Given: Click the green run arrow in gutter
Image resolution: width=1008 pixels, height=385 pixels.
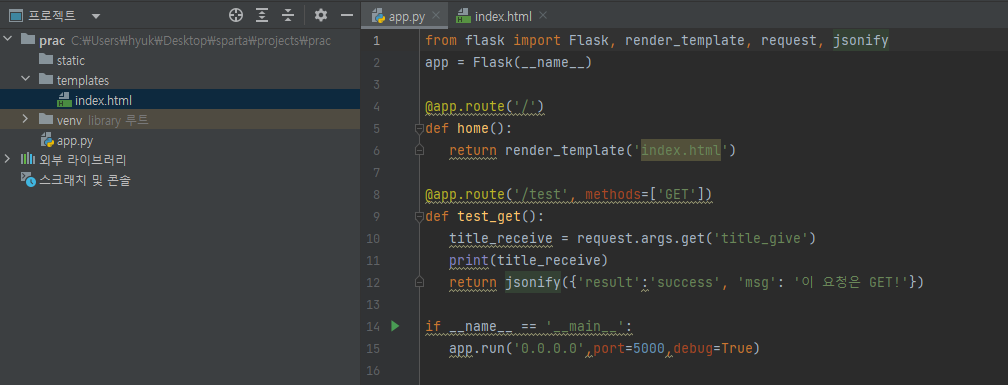Looking at the screenshot, I should (395, 327).
